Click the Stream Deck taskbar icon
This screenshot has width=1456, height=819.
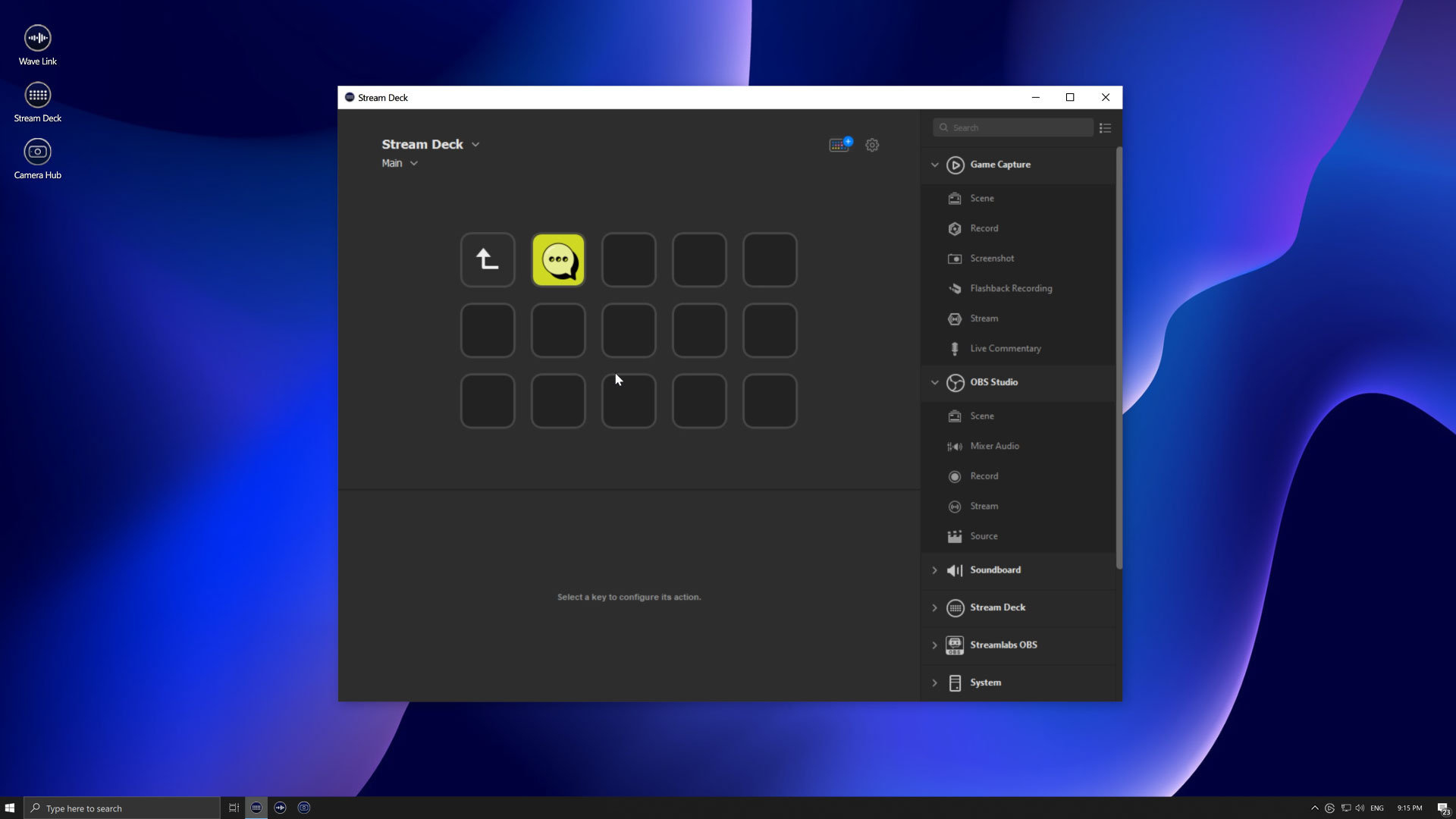click(x=256, y=808)
